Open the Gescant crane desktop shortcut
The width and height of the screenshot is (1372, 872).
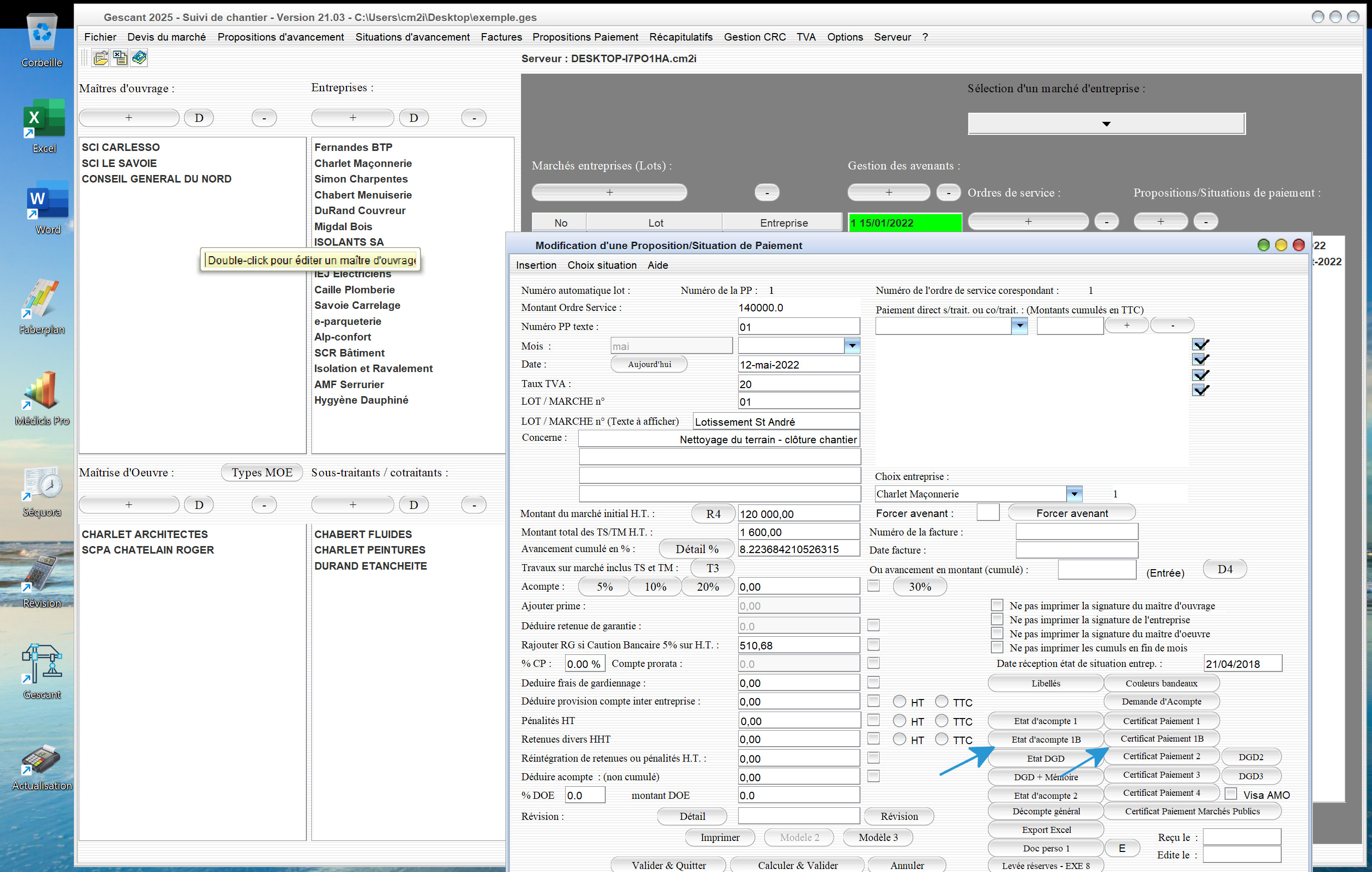pyautogui.click(x=42, y=671)
